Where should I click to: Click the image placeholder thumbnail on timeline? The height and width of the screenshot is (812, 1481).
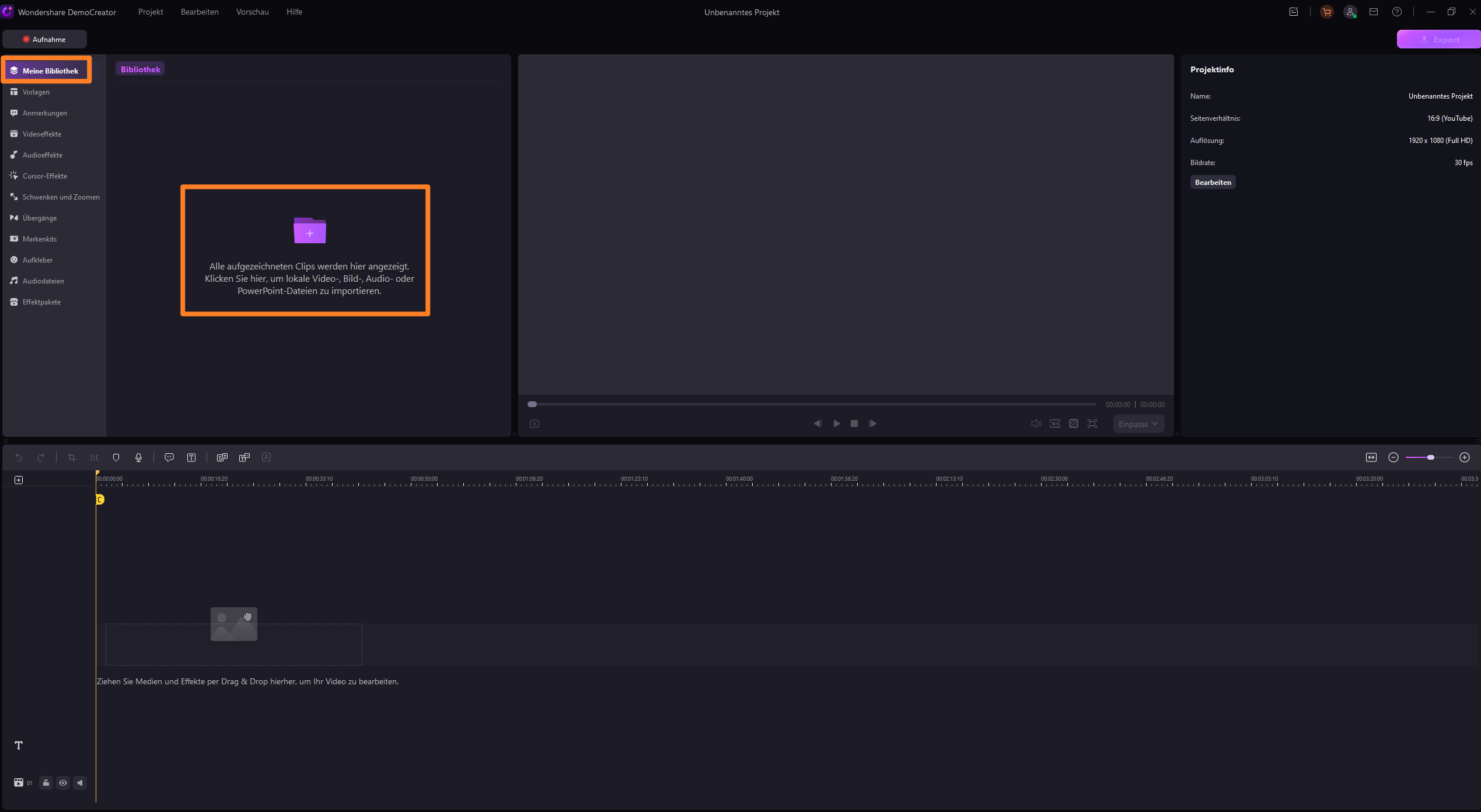click(234, 624)
